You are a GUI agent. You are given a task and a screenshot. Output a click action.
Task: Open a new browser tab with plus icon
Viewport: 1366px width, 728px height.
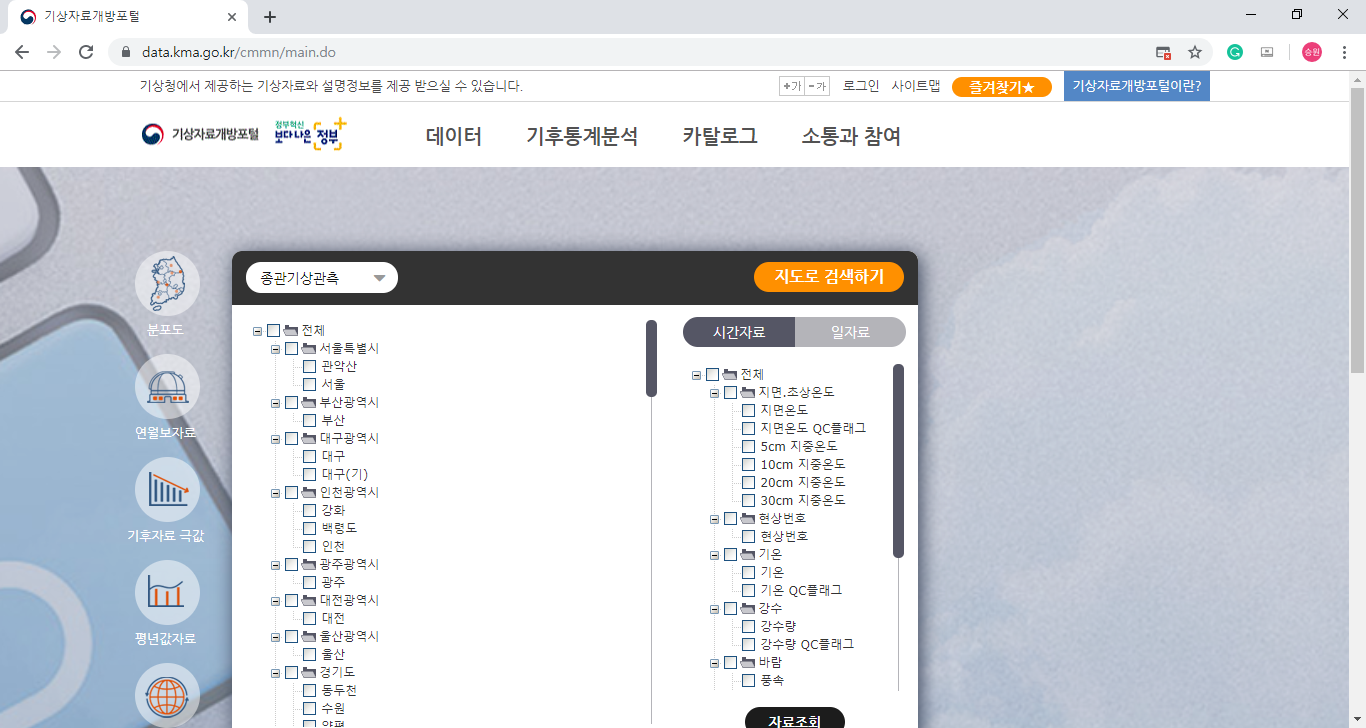pyautogui.click(x=269, y=17)
